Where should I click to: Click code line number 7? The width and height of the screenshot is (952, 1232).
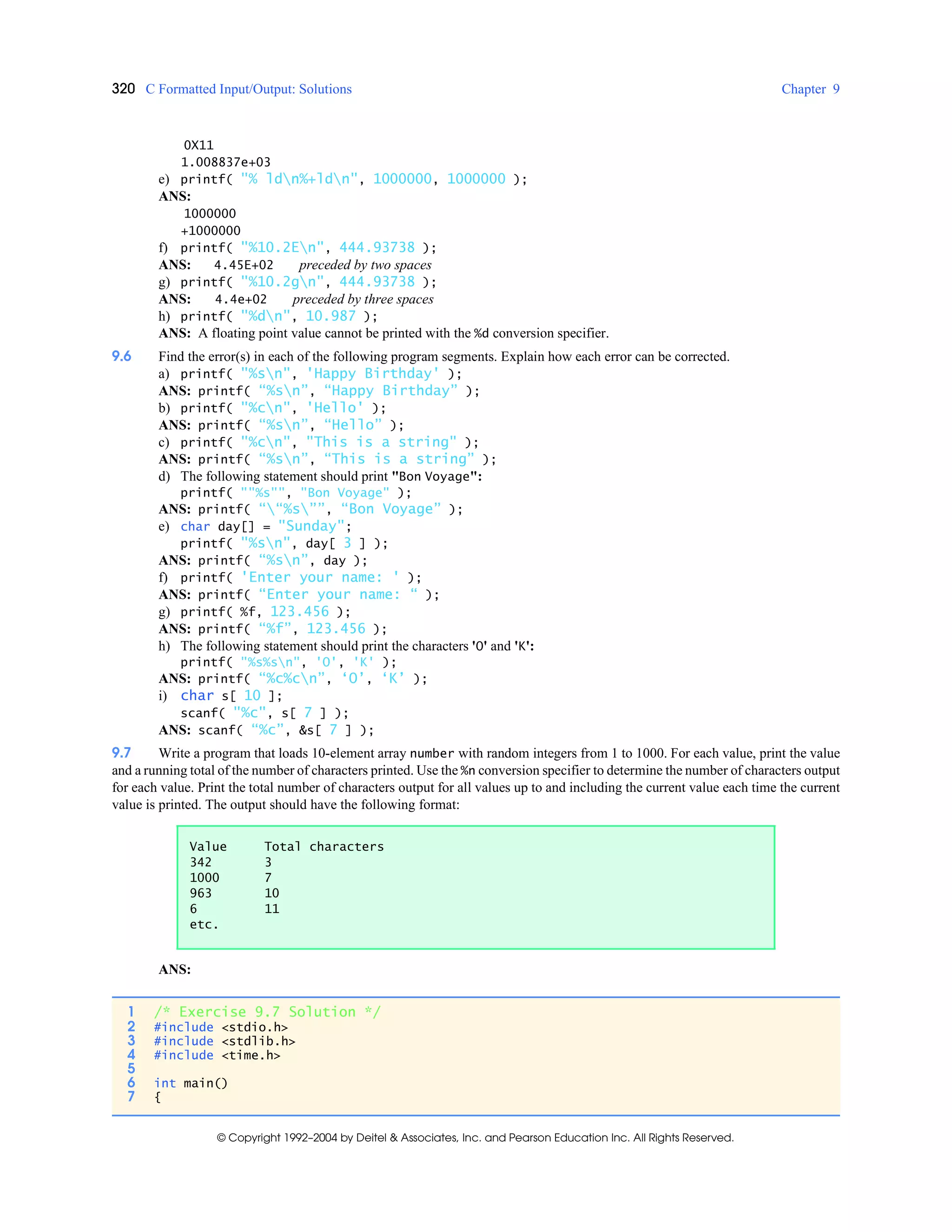131,1097
